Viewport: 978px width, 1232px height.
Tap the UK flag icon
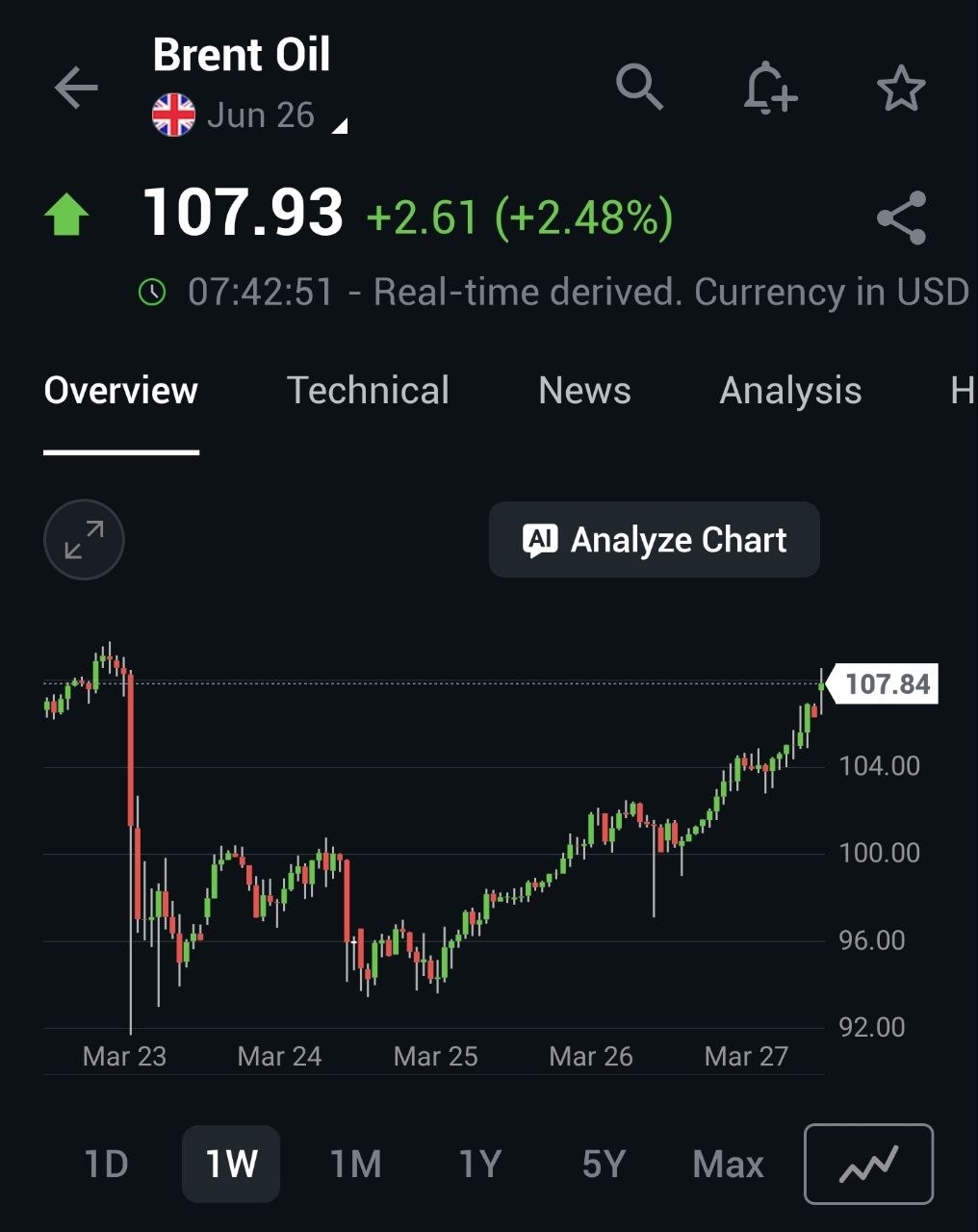point(173,115)
